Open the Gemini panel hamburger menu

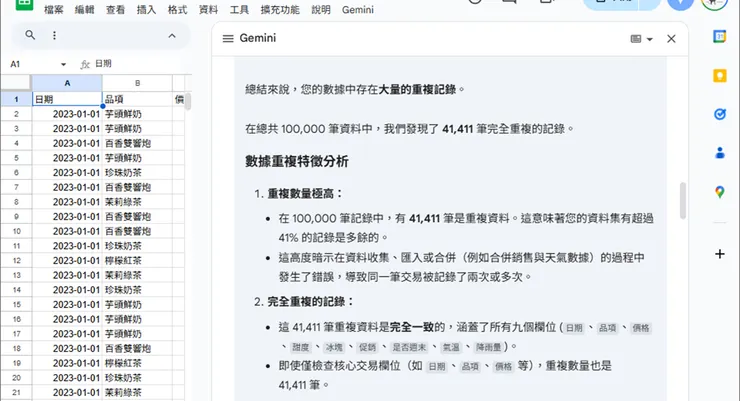(x=228, y=39)
